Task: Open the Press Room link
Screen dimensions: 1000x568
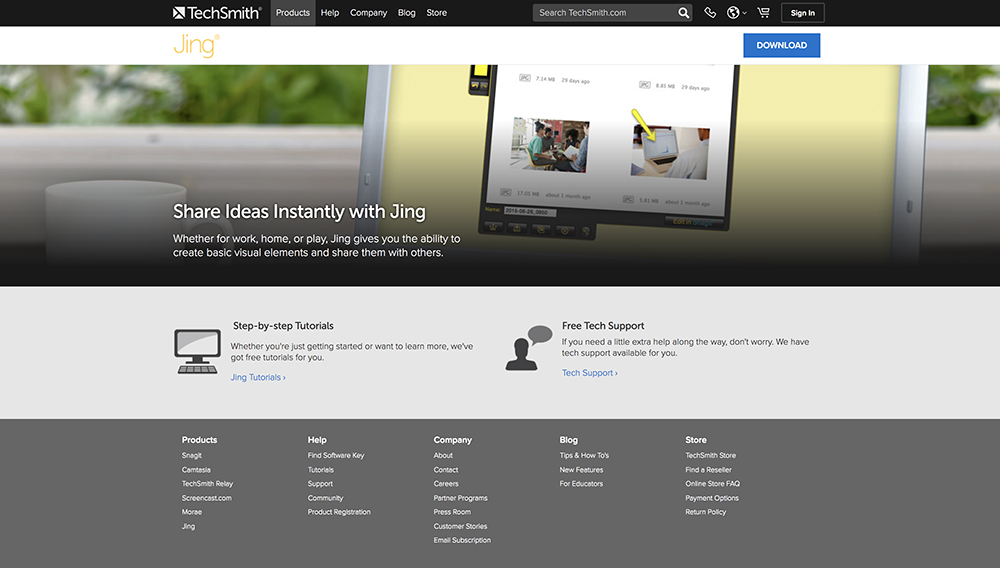Action: [x=452, y=512]
